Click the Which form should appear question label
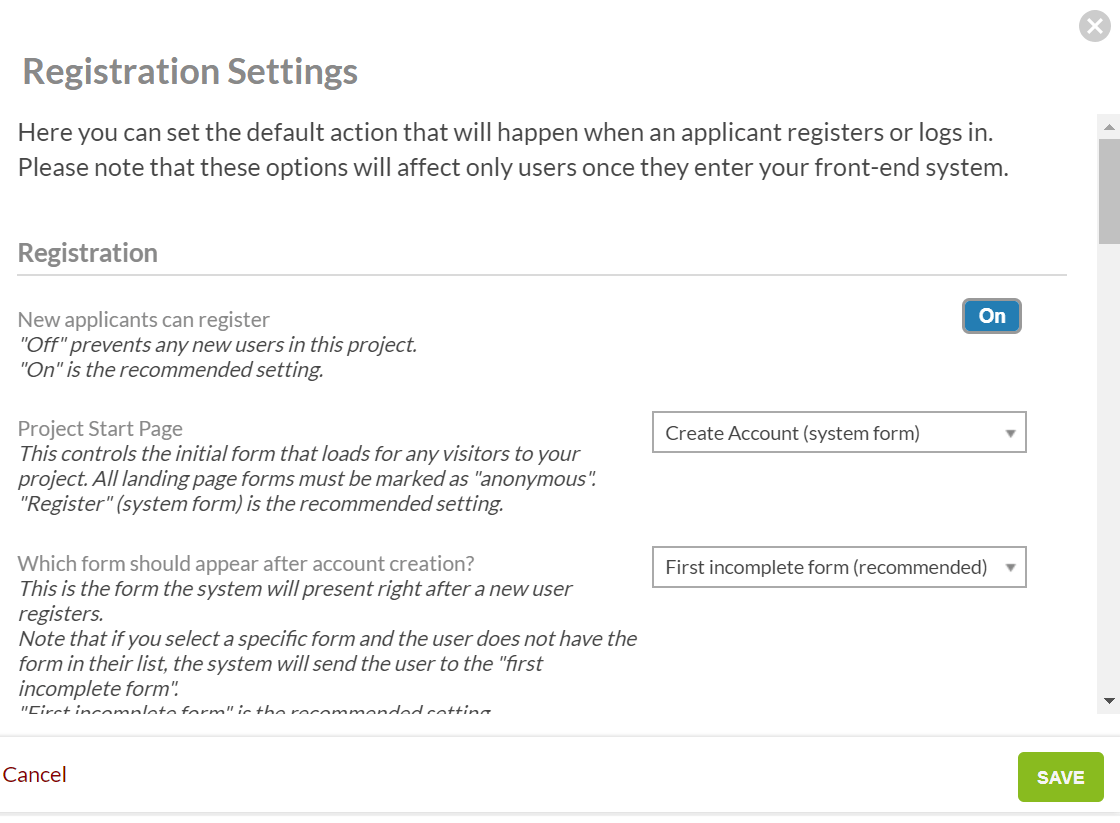This screenshot has width=1120, height=823. (246, 563)
